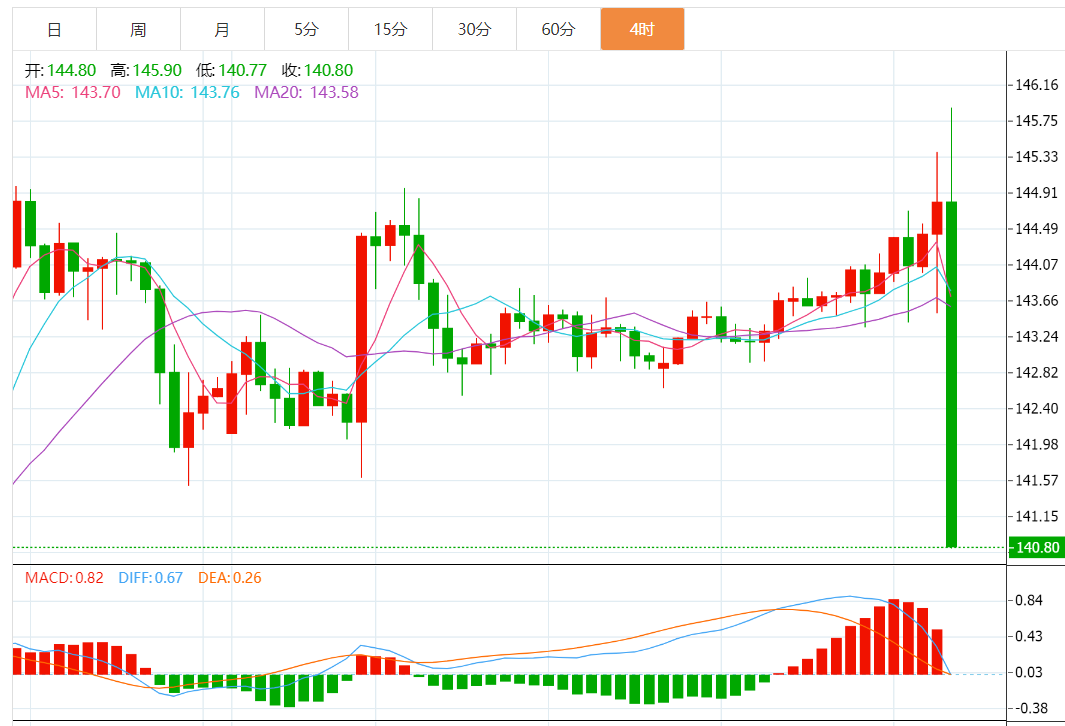Switch to the 周 (weekly) chart tab
Viewport: 1065px width, 726px height.
pos(139,29)
